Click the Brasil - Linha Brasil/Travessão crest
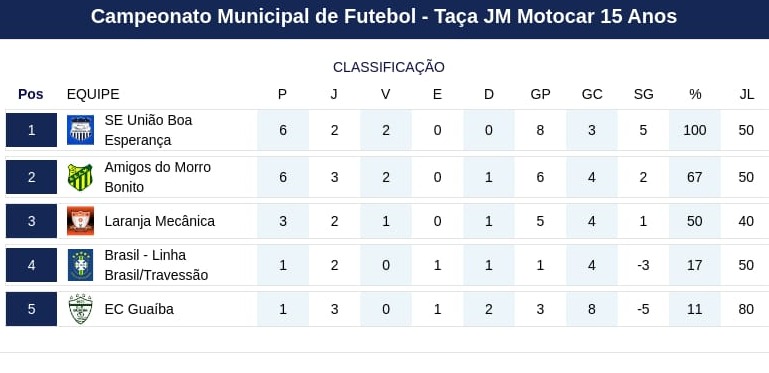 (80, 265)
